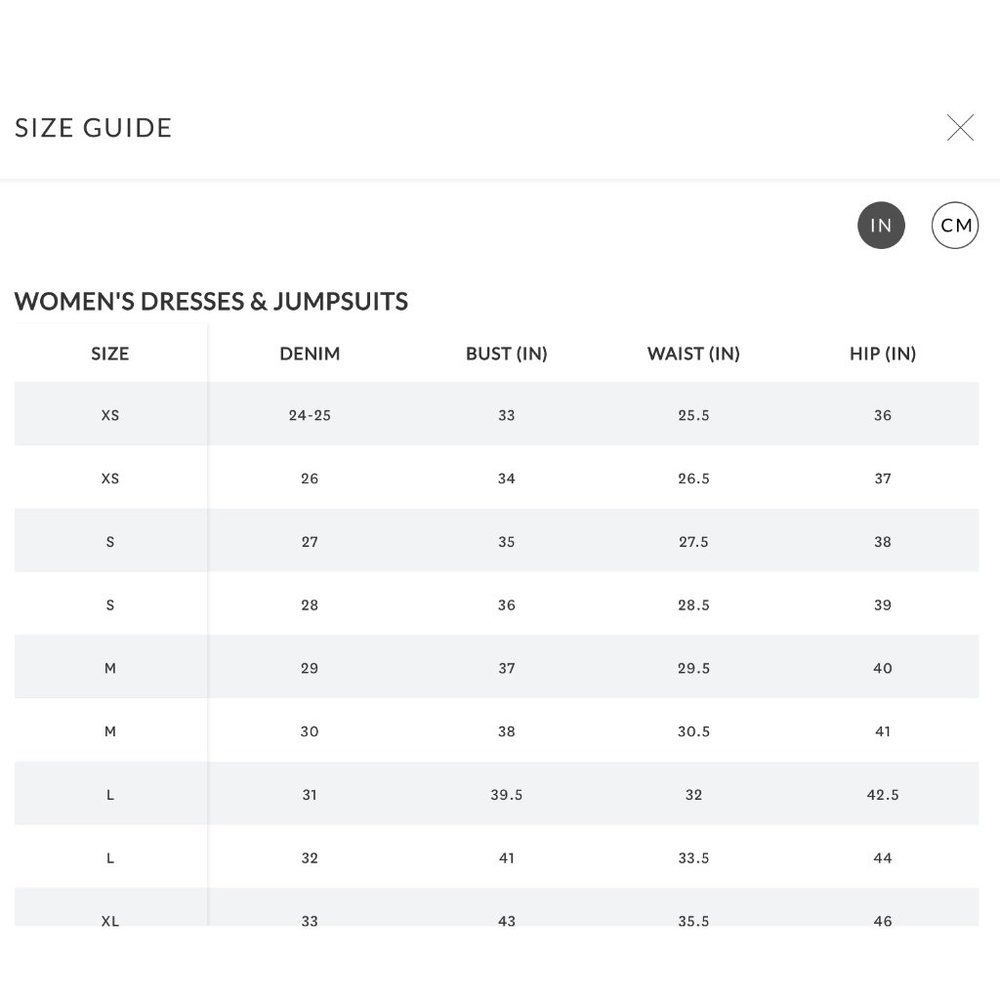Screen dimensions: 1000x1000
Task: Click the Size Guide heading text
Action: 93,128
